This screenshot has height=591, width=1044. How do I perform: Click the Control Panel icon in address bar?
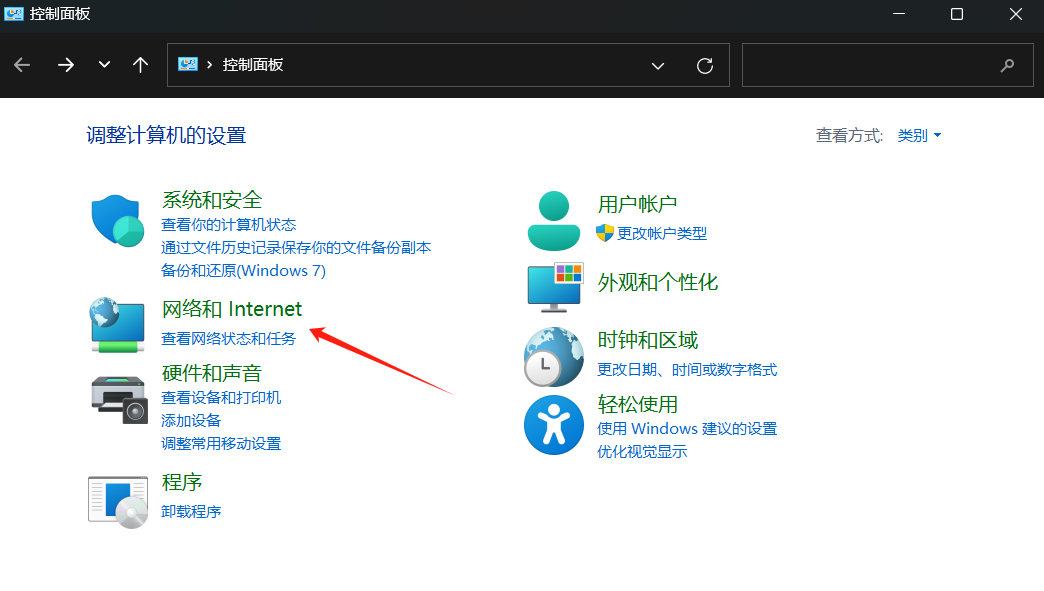188,65
